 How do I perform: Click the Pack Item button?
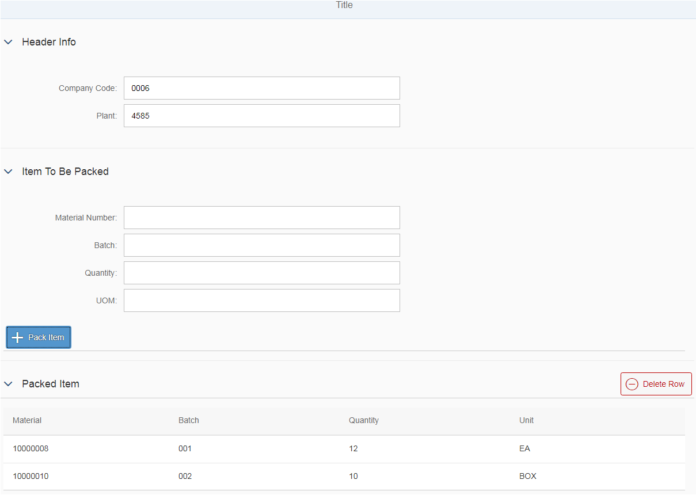tap(39, 337)
